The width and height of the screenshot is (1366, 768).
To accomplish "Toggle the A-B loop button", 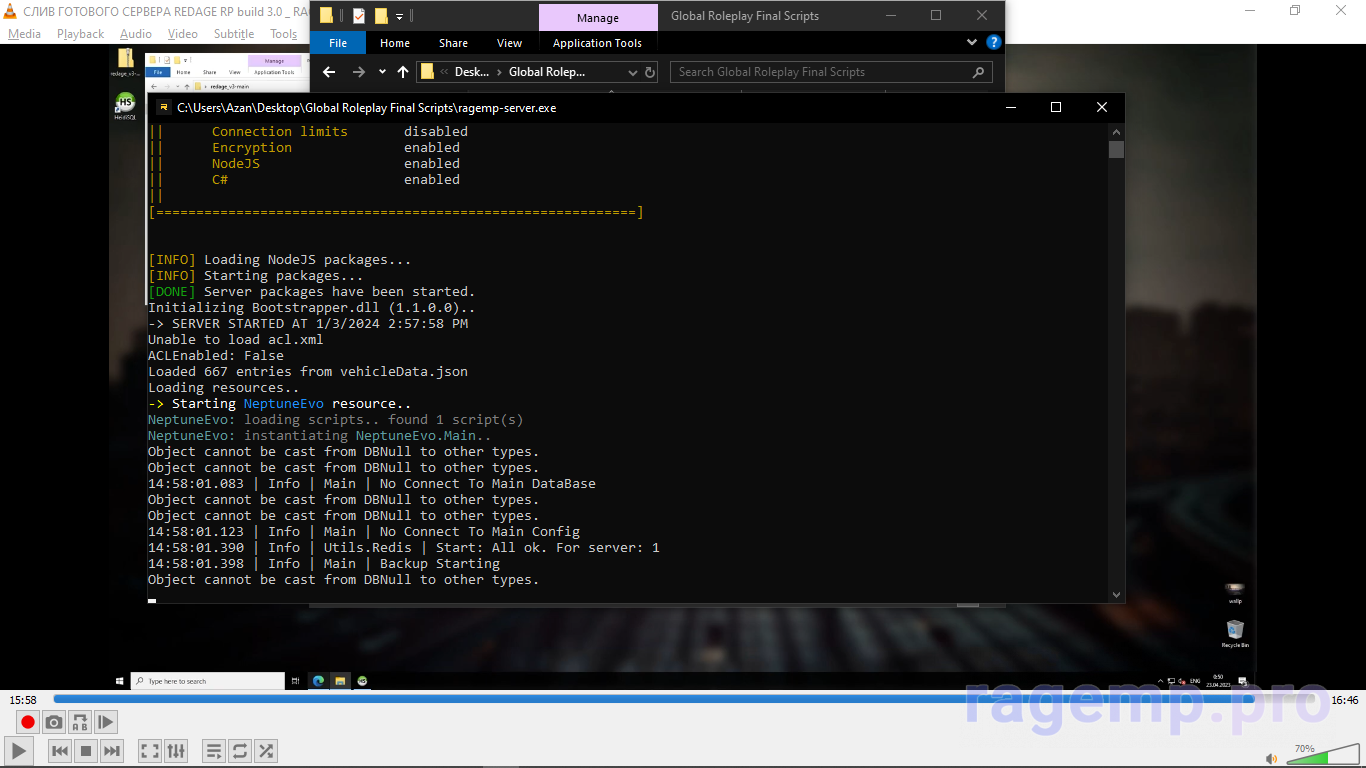I will pos(80,722).
